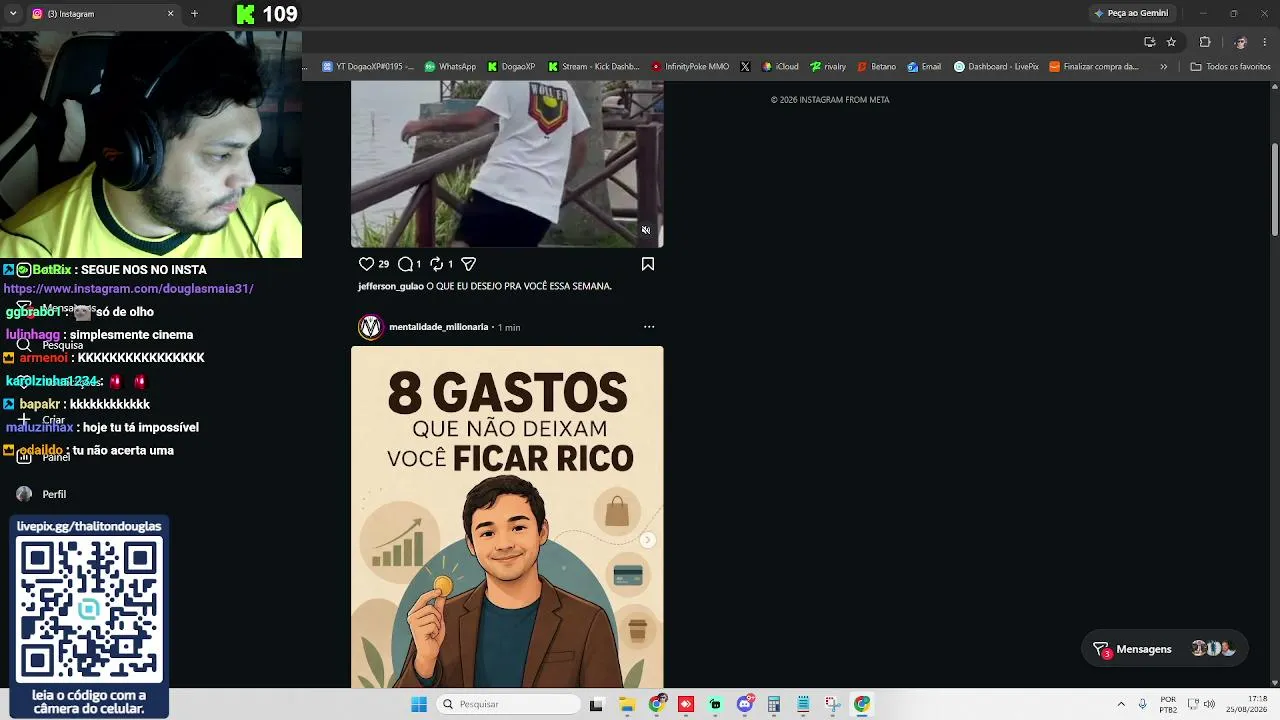
Task: Select Criar in Instagram sidebar
Action: tap(41, 420)
